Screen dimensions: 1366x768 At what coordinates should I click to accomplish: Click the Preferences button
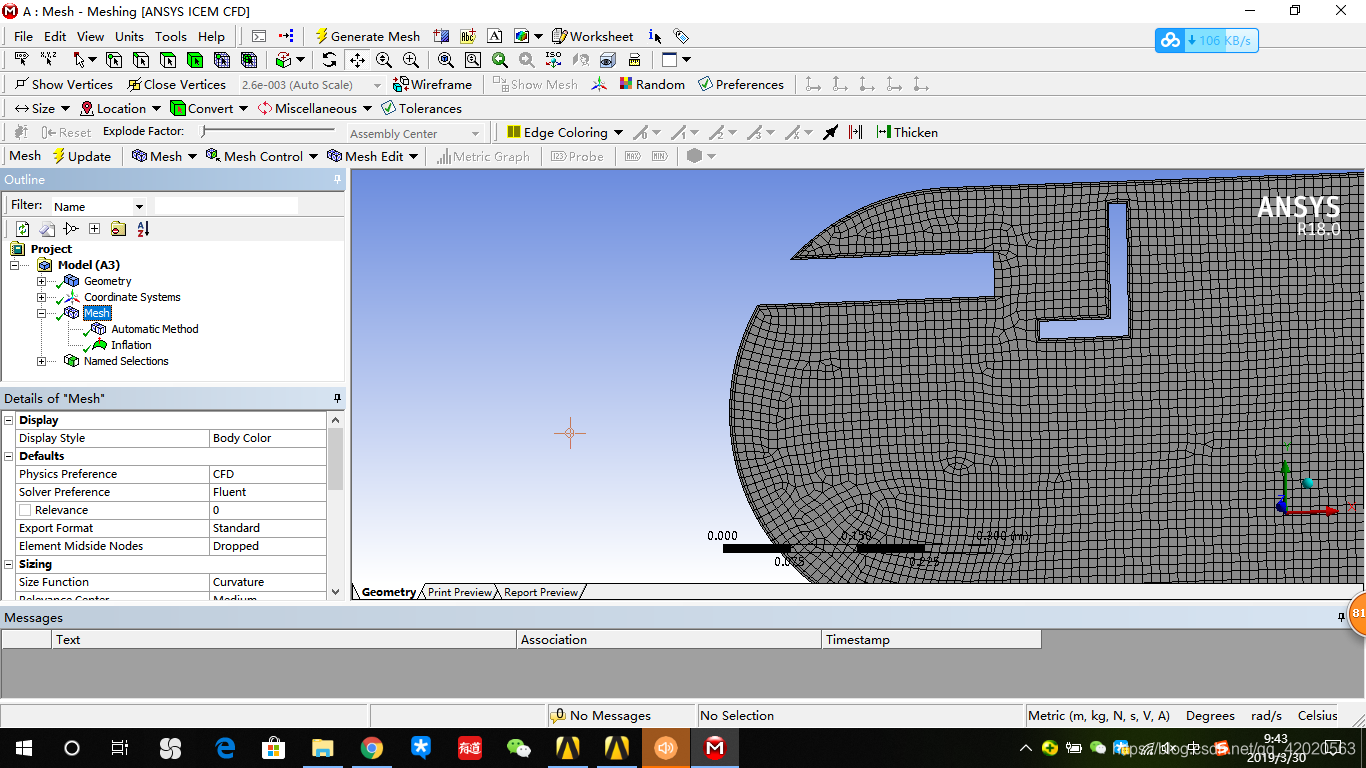741,84
